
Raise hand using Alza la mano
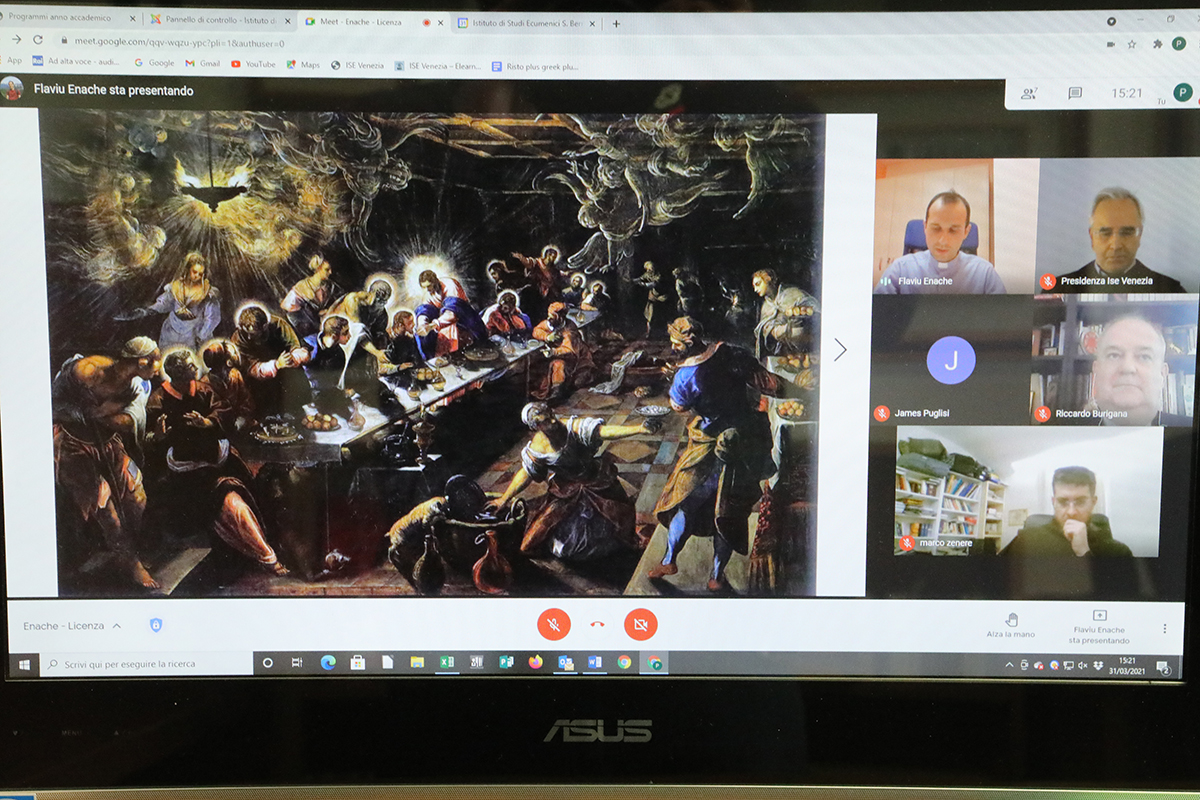tap(1011, 626)
